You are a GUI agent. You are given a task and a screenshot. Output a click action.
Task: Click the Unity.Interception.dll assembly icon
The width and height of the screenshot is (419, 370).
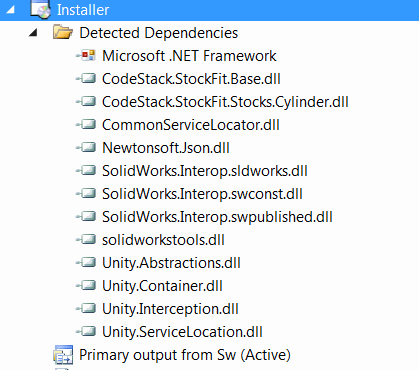[x=86, y=309]
